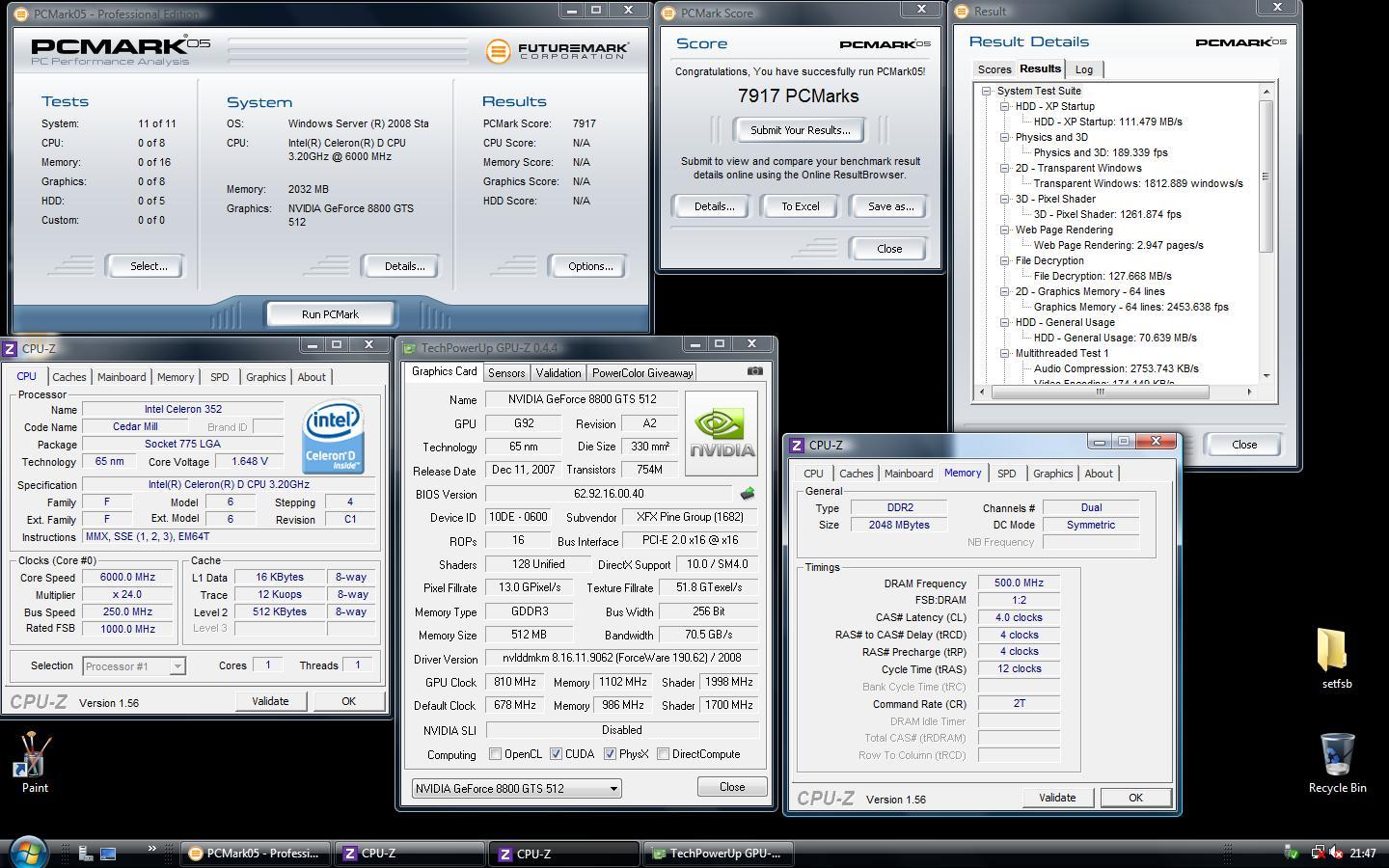The width and height of the screenshot is (1389, 868).
Task: Open the Validation tab in GPU-Z
Action: (x=558, y=373)
